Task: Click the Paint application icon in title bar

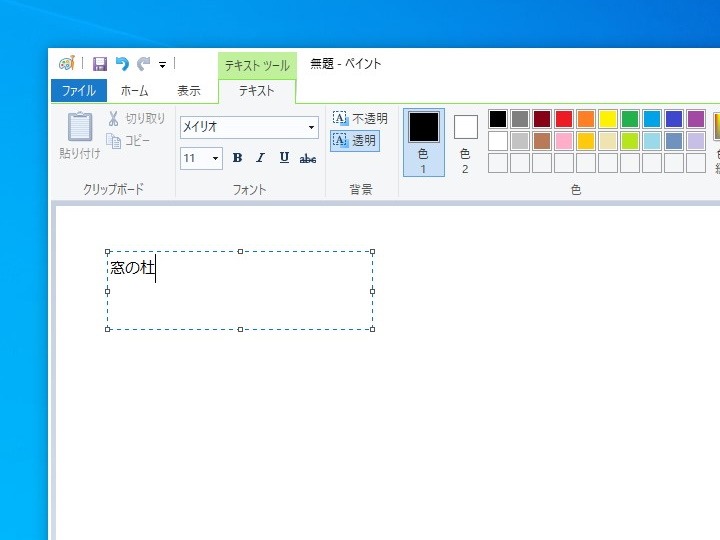Action: 67,63
